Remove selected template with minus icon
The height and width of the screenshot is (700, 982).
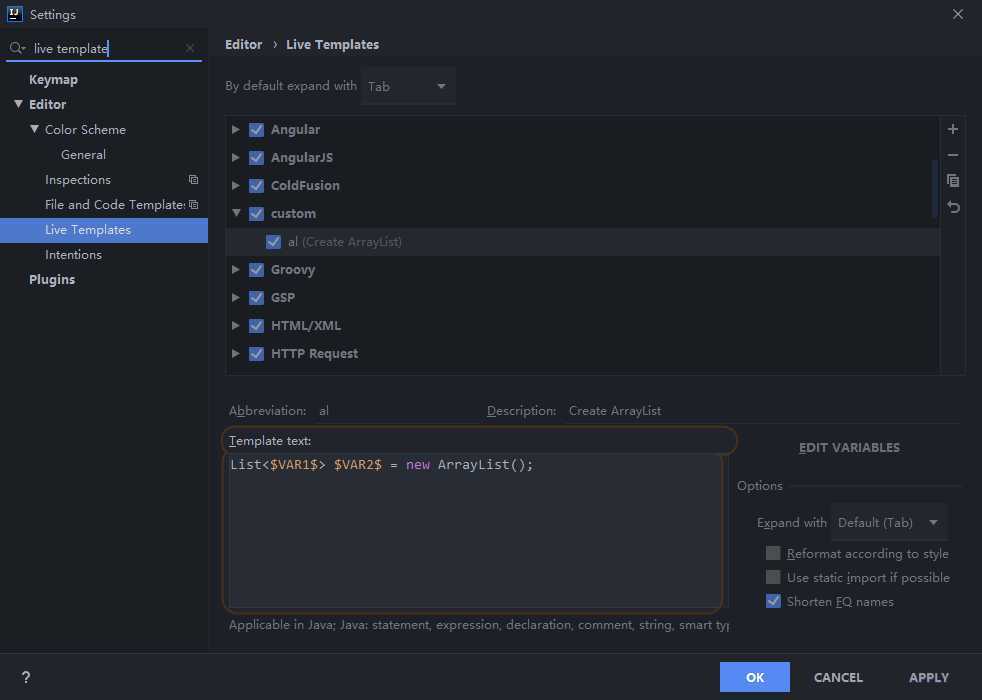953,155
